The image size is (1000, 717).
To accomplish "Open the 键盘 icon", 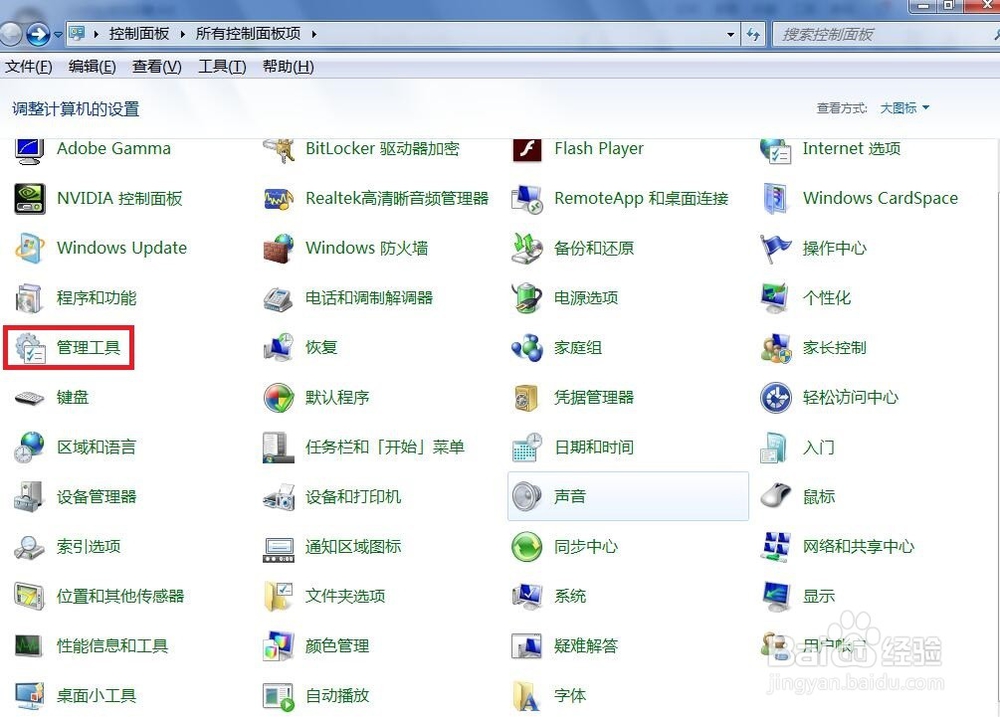I will click(x=29, y=398).
